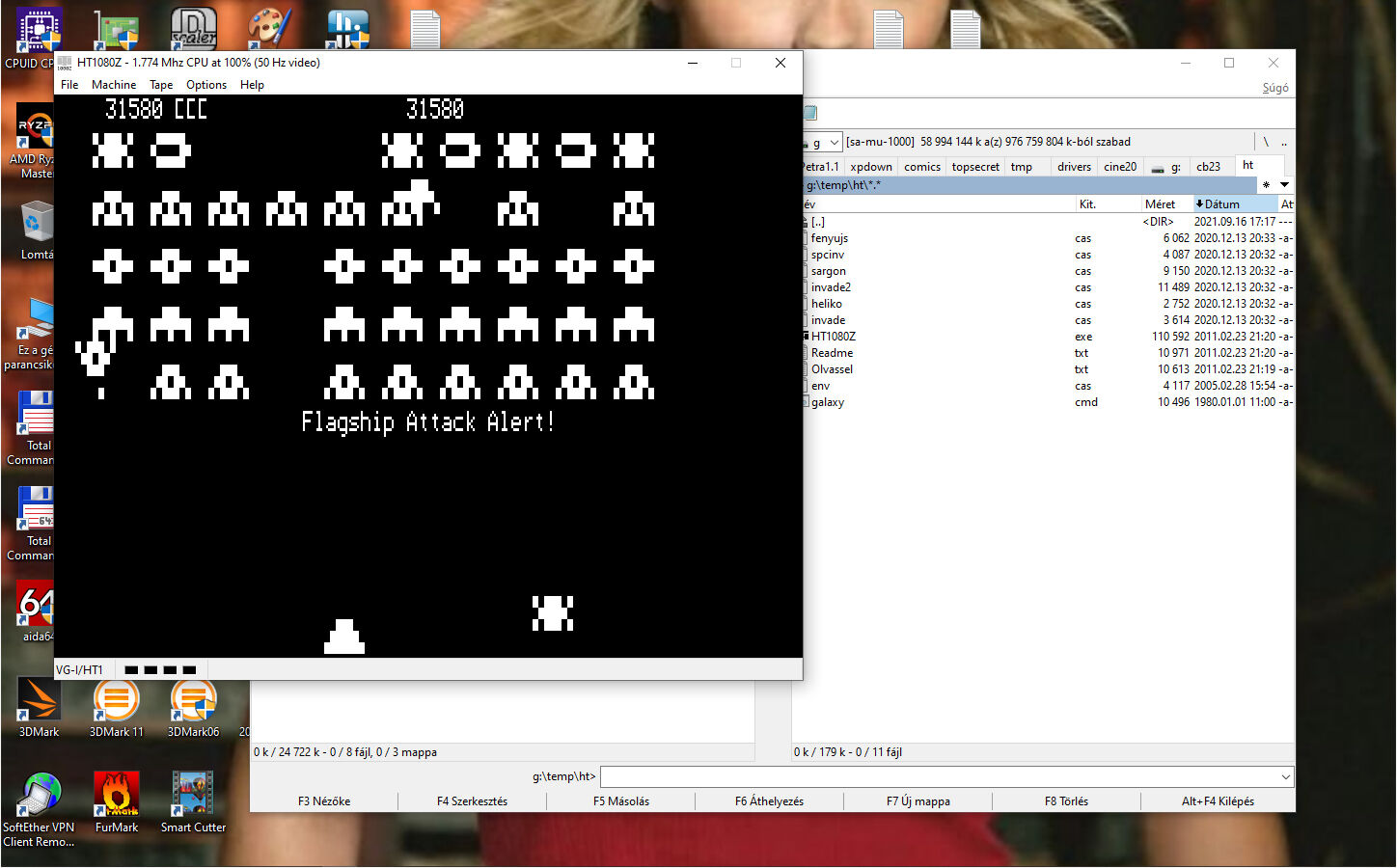Select the invade2 file row
Viewport: 1397px width, 868px height.
point(1048,287)
